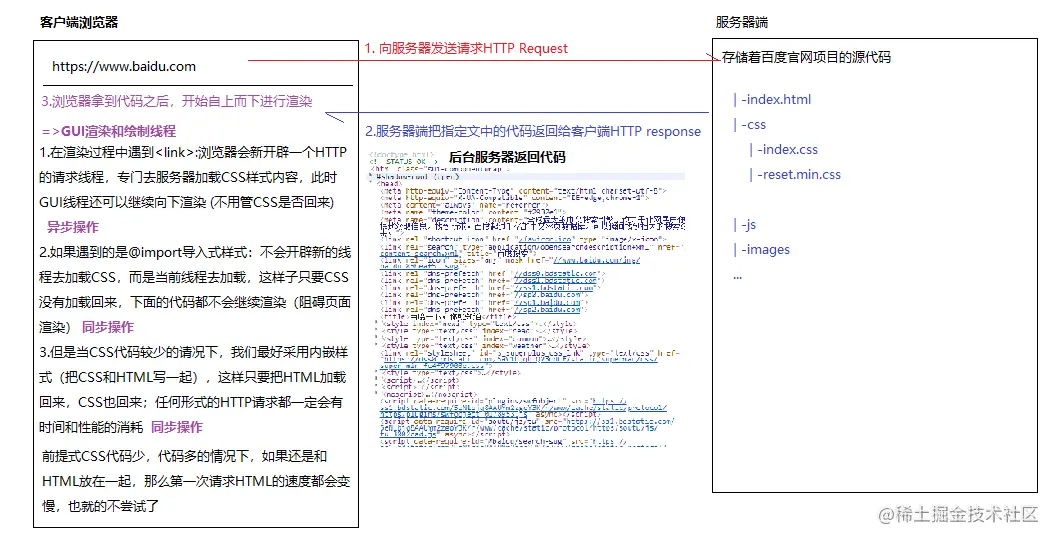Viewport: 1056px width, 542px height.
Task: Click the https://www.baidu.com address text
Action: coord(124,67)
